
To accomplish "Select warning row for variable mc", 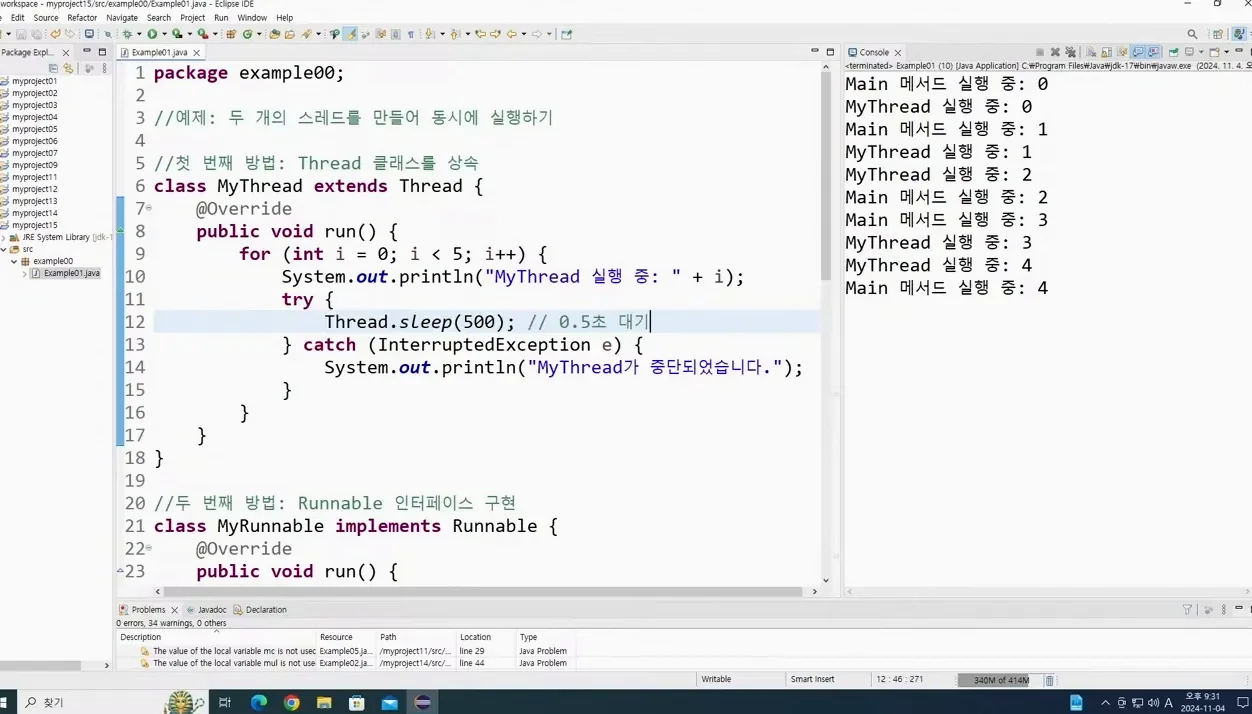I will [345, 651].
